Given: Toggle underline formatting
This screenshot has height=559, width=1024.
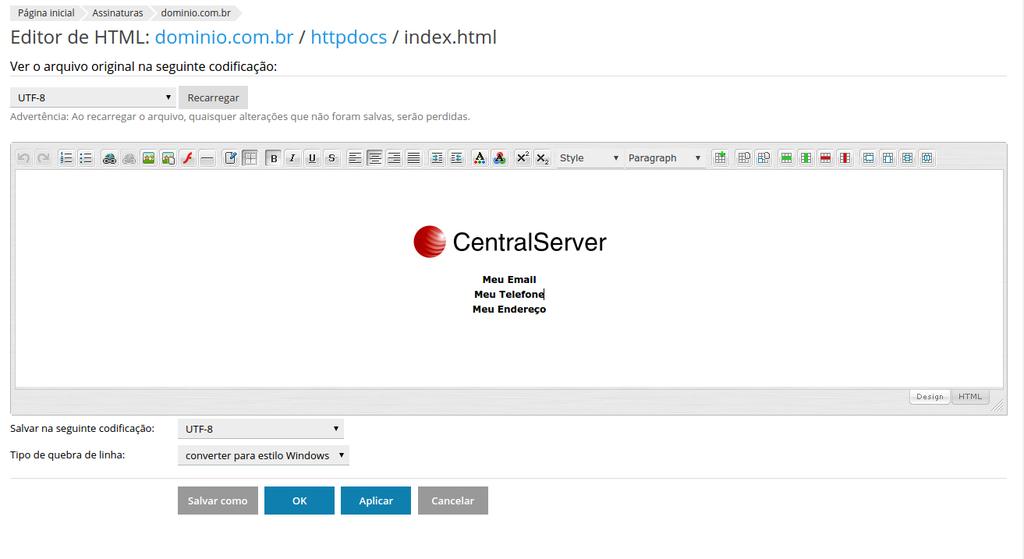Looking at the screenshot, I should point(312,158).
